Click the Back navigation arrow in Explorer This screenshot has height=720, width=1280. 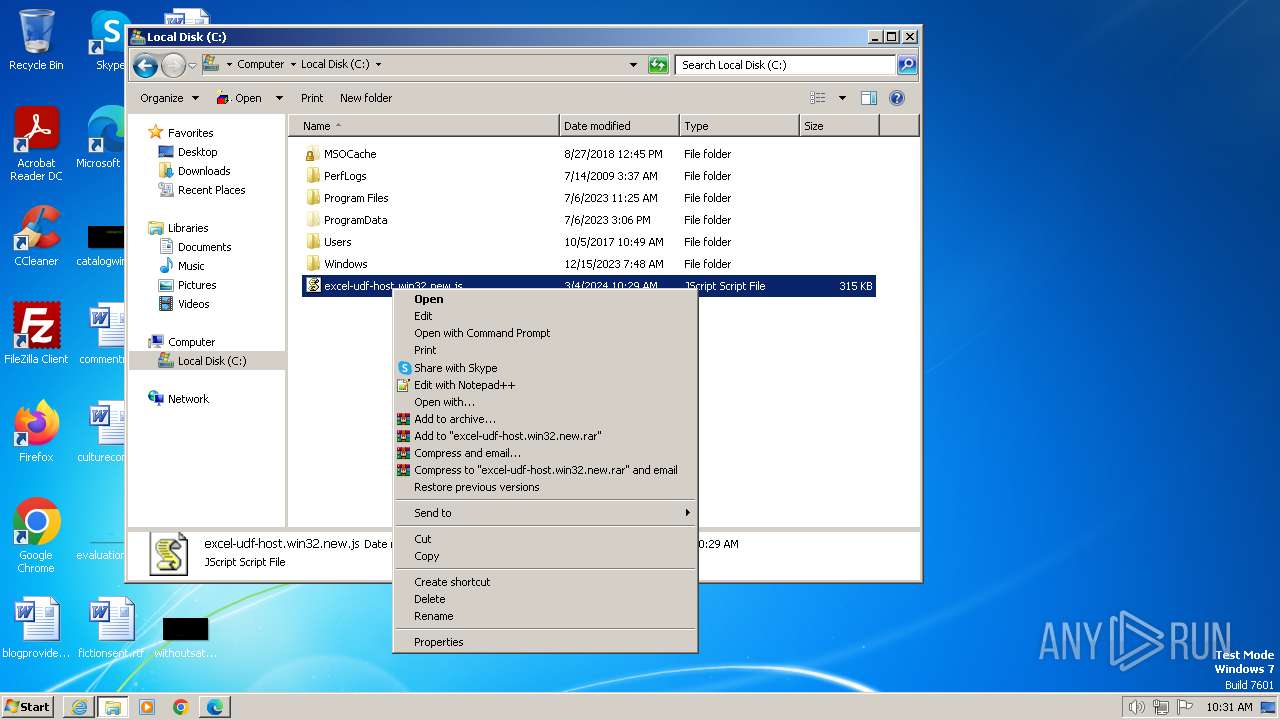tap(145, 65)
